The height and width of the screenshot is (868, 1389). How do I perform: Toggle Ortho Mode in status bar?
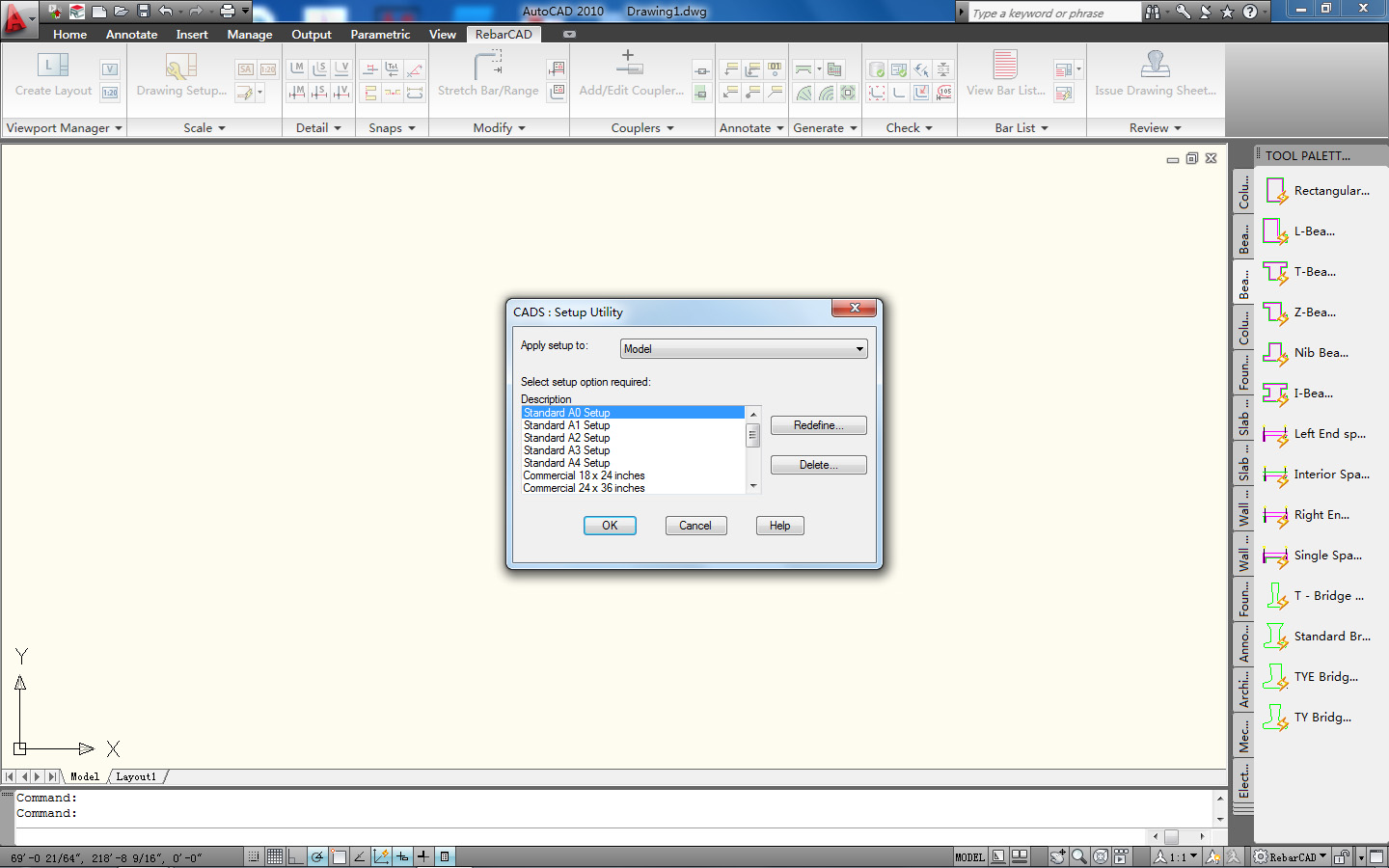tap(296, 856)
